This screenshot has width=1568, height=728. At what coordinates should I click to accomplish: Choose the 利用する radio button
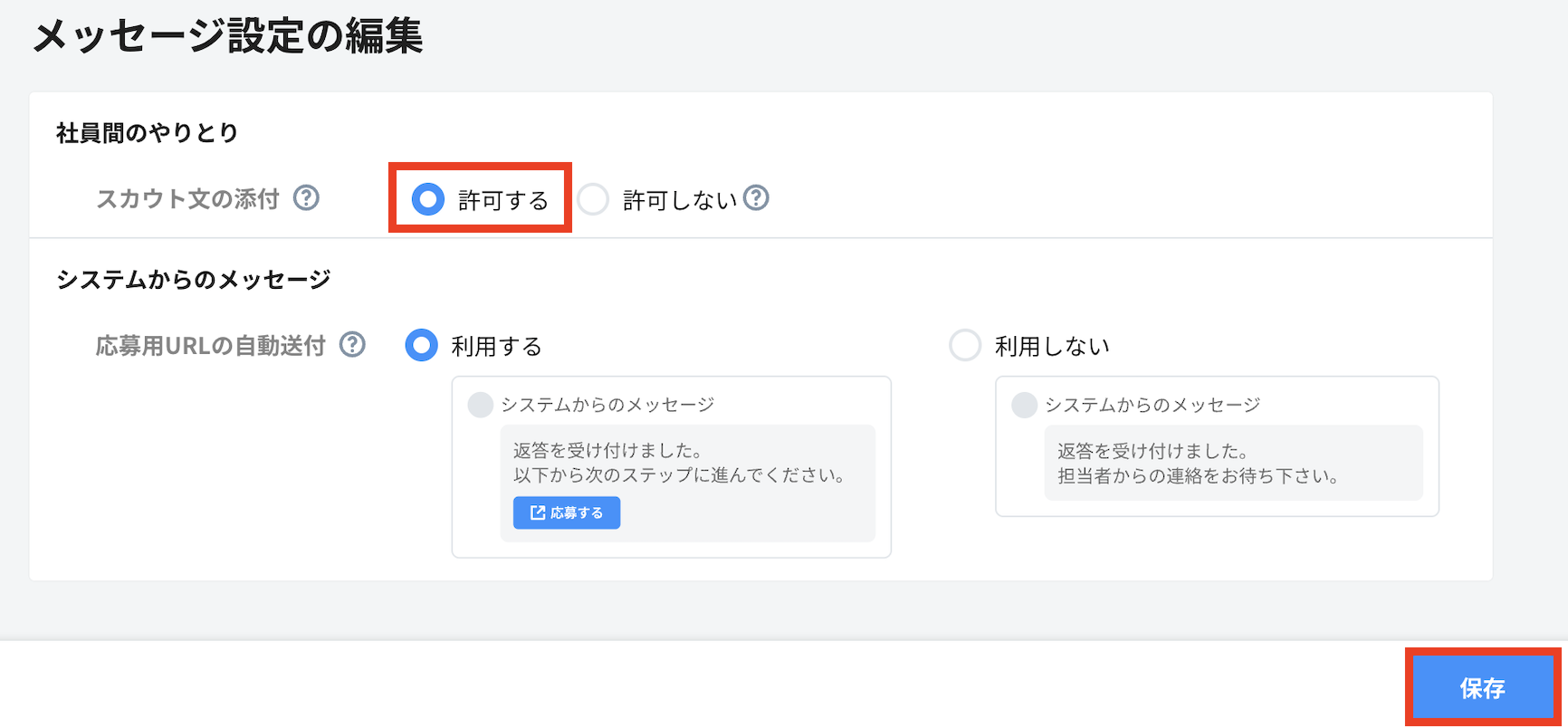tap(422, 345)
